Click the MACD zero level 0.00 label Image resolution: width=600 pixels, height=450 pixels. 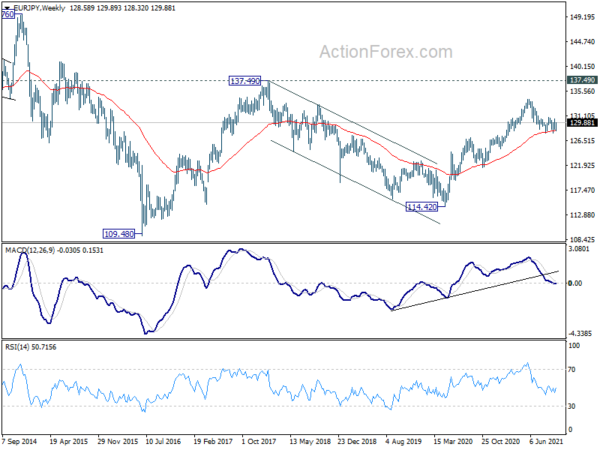click(x=576, y=283)
